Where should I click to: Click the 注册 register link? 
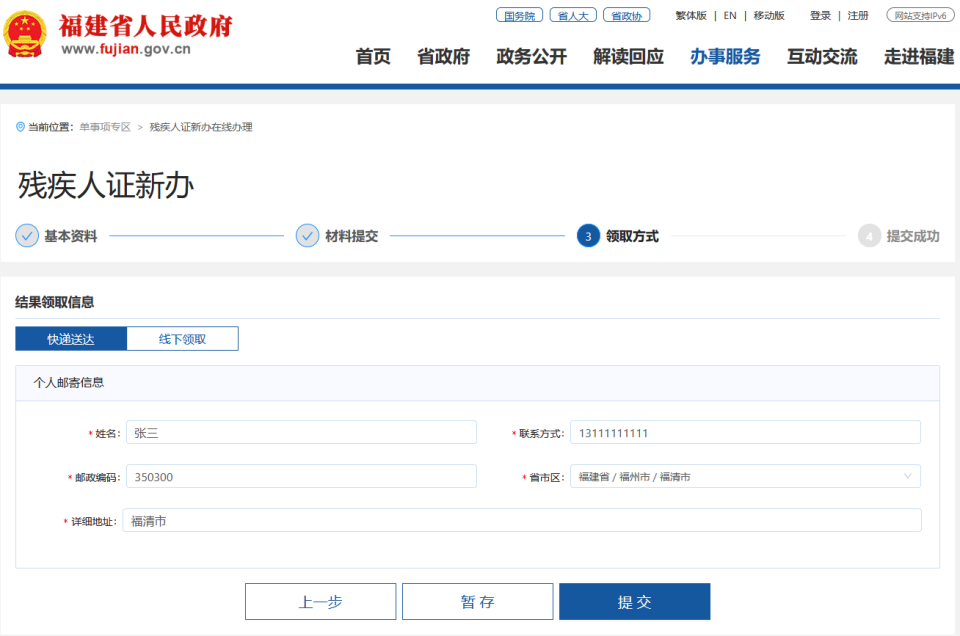pos(858,15)
